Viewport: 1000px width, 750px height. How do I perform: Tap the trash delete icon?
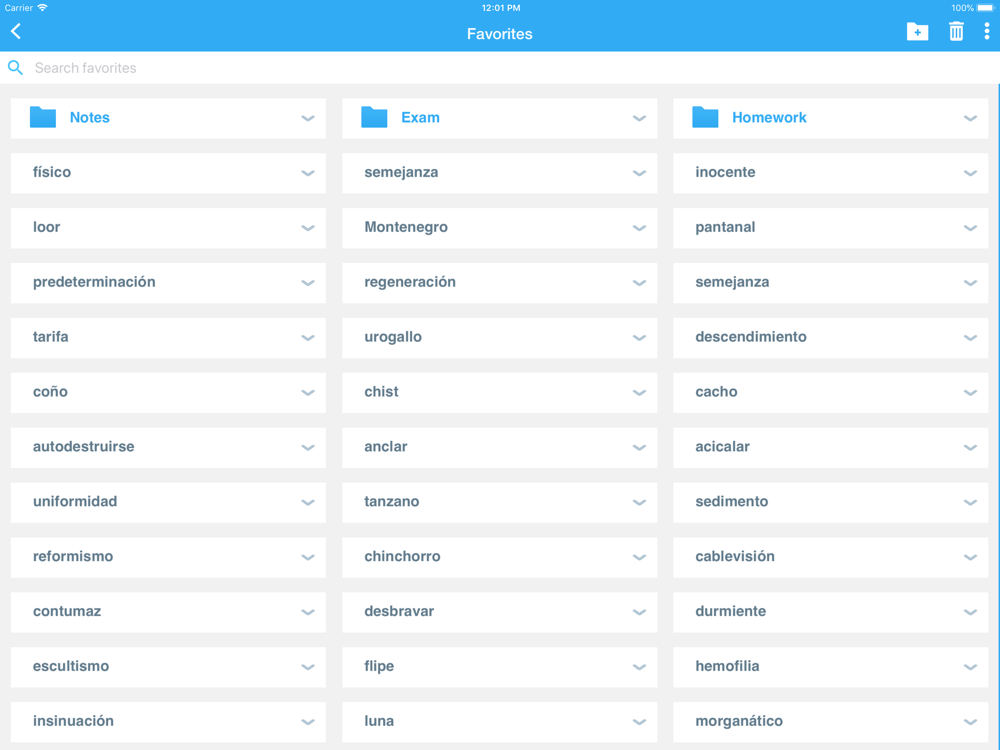pyautogui.click(x=955, y=31)
